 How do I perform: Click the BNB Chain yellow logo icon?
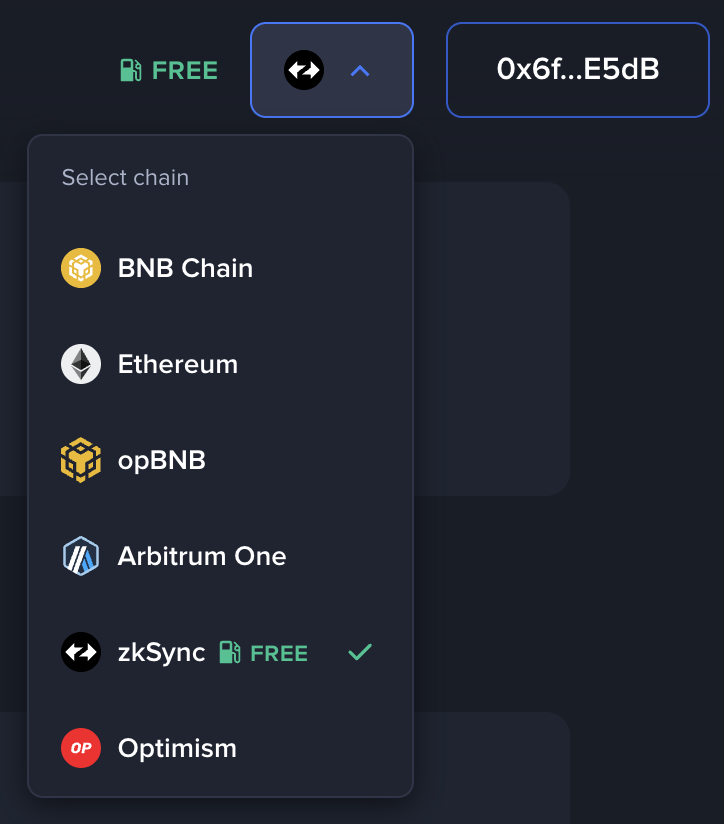click(81, 268)
